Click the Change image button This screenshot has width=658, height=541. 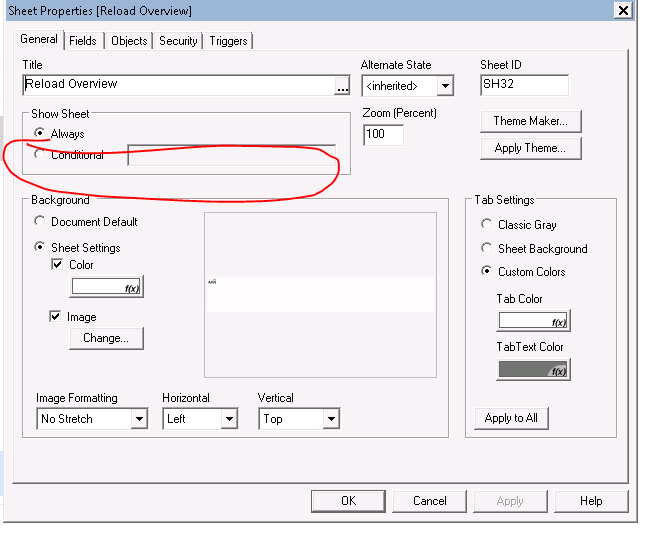point(106,338)
